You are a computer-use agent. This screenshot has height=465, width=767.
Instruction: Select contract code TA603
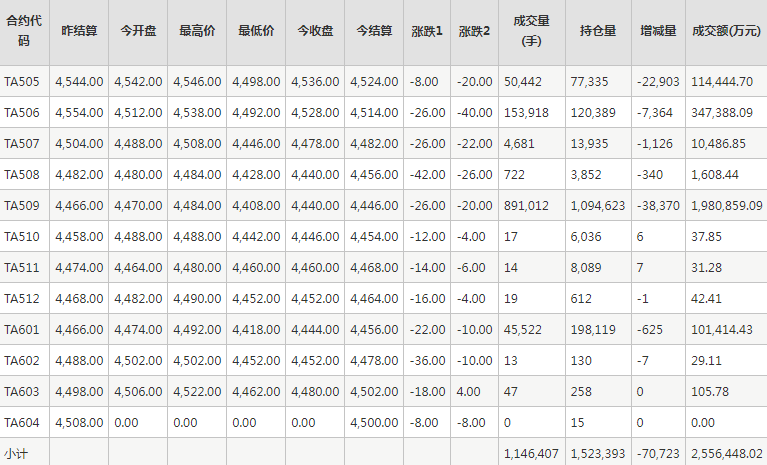click(22, 392)
